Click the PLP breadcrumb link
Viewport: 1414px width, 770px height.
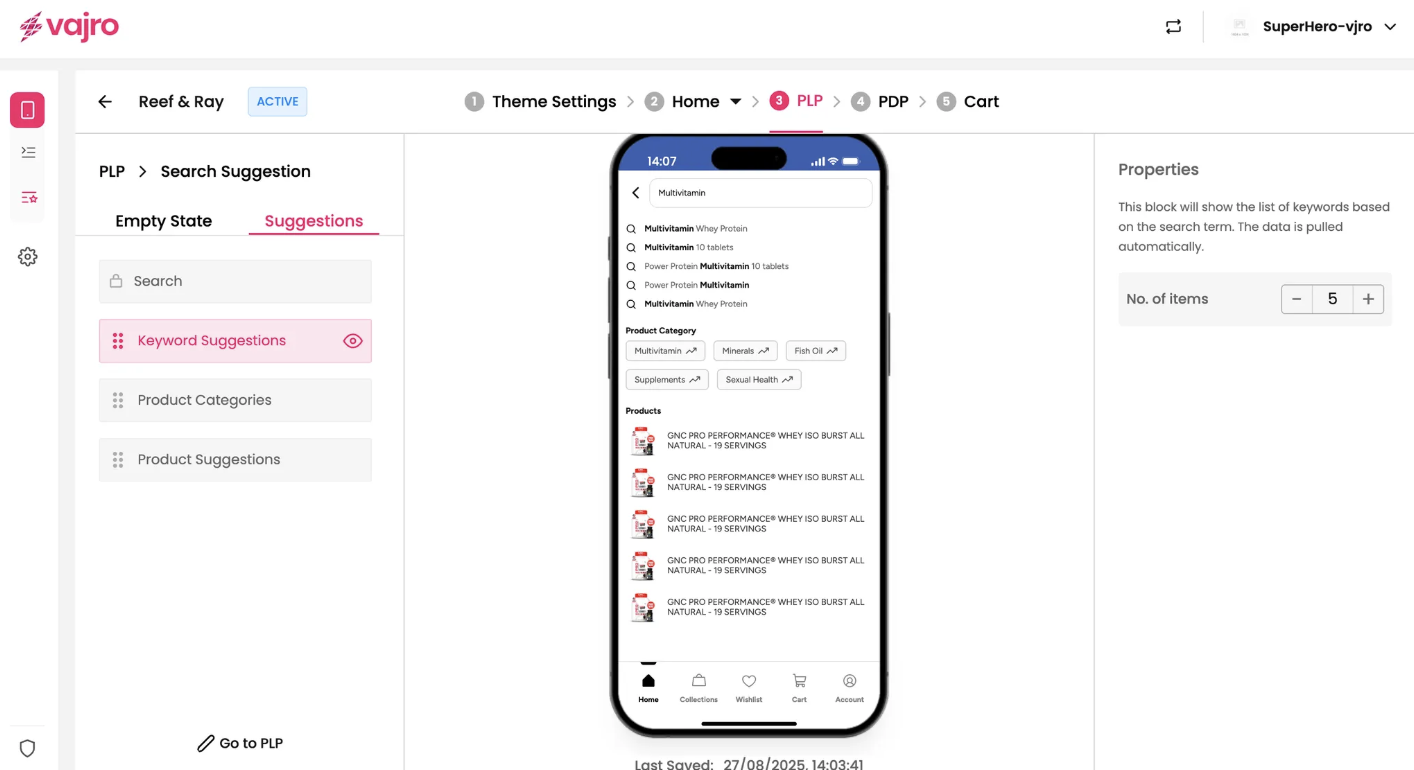coord(112,172)
